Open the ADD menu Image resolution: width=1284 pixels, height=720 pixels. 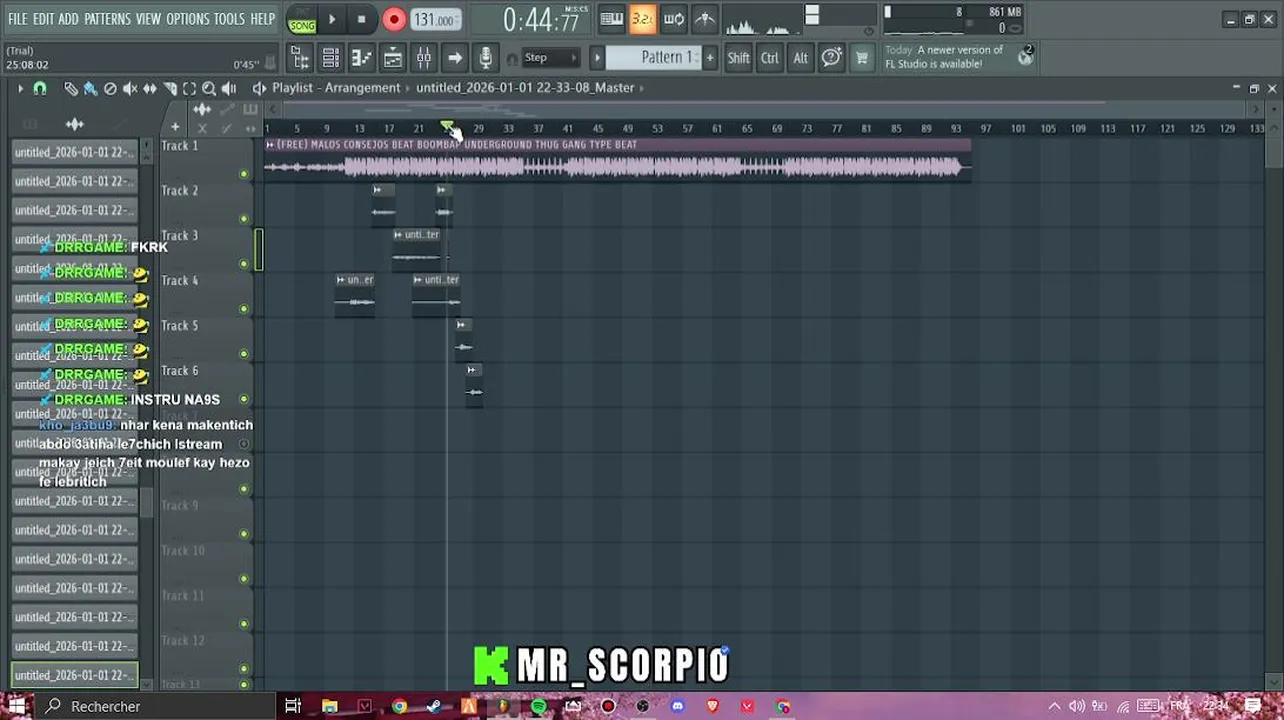[x=68, y=19]
